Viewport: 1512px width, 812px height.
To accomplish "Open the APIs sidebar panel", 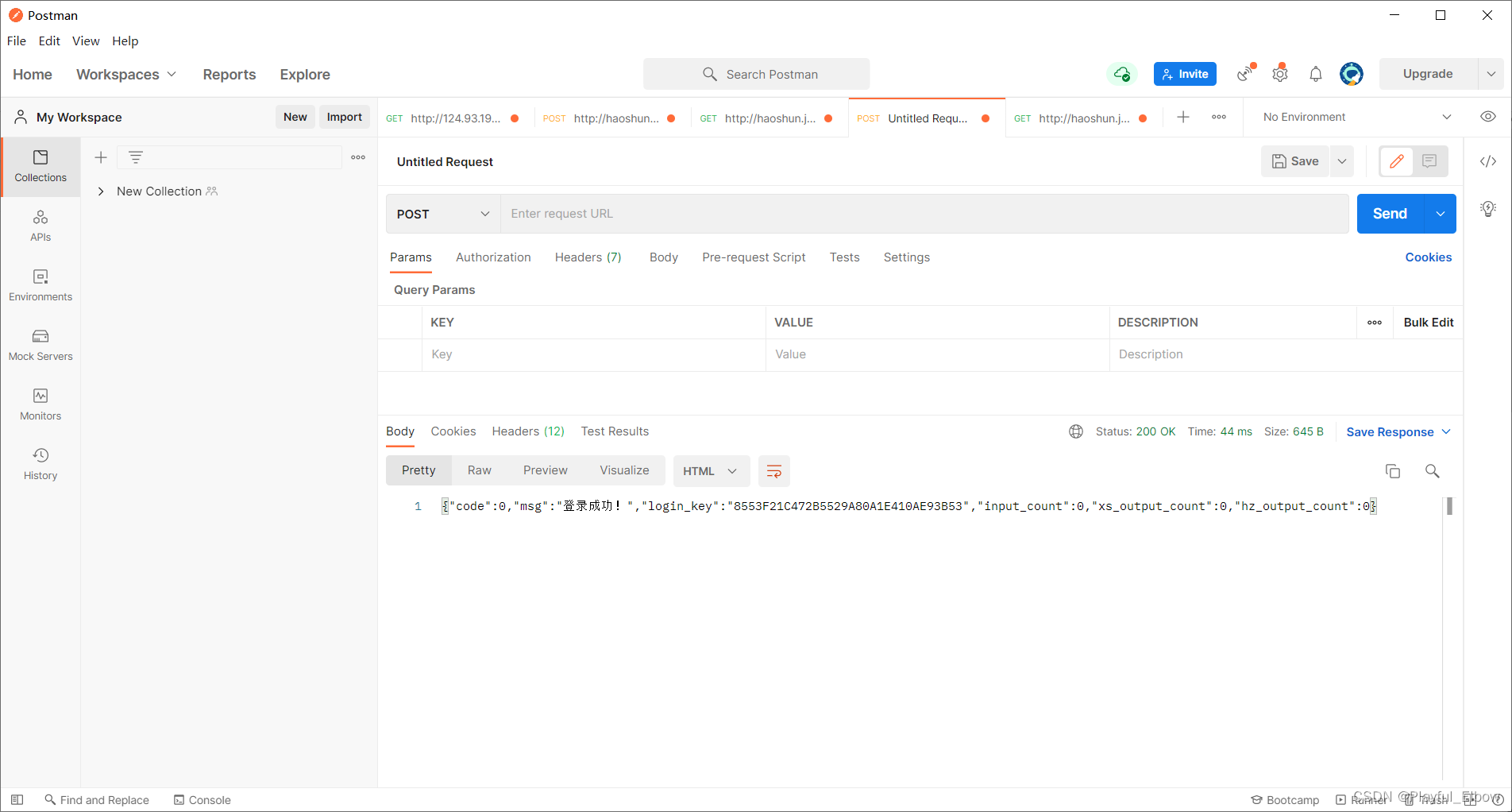I will (x=40, y=226).
